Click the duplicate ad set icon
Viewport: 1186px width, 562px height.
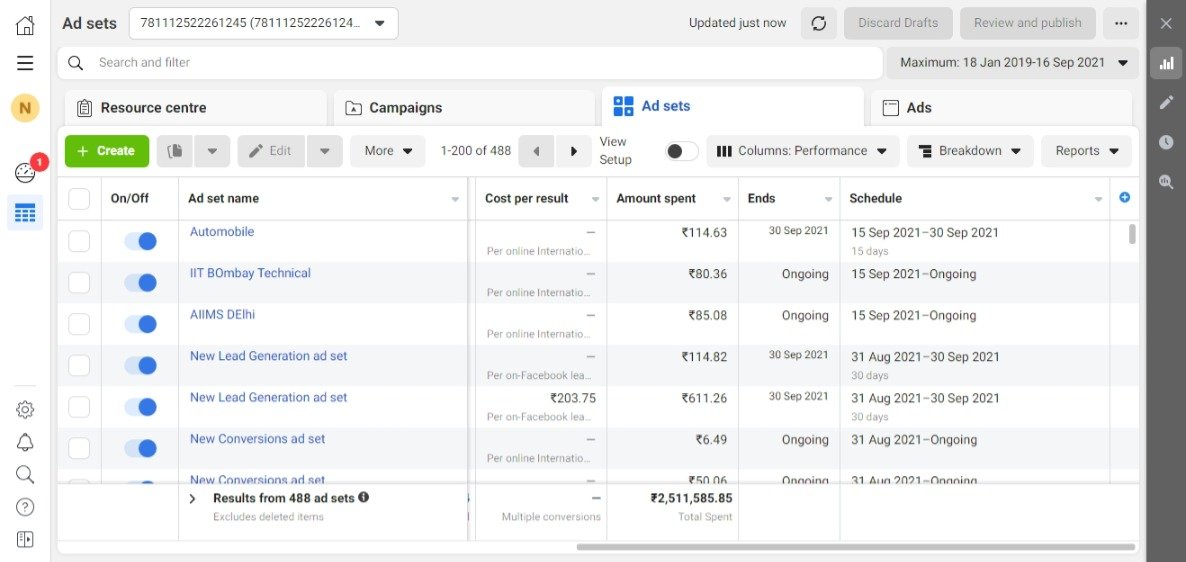(175, 151)
